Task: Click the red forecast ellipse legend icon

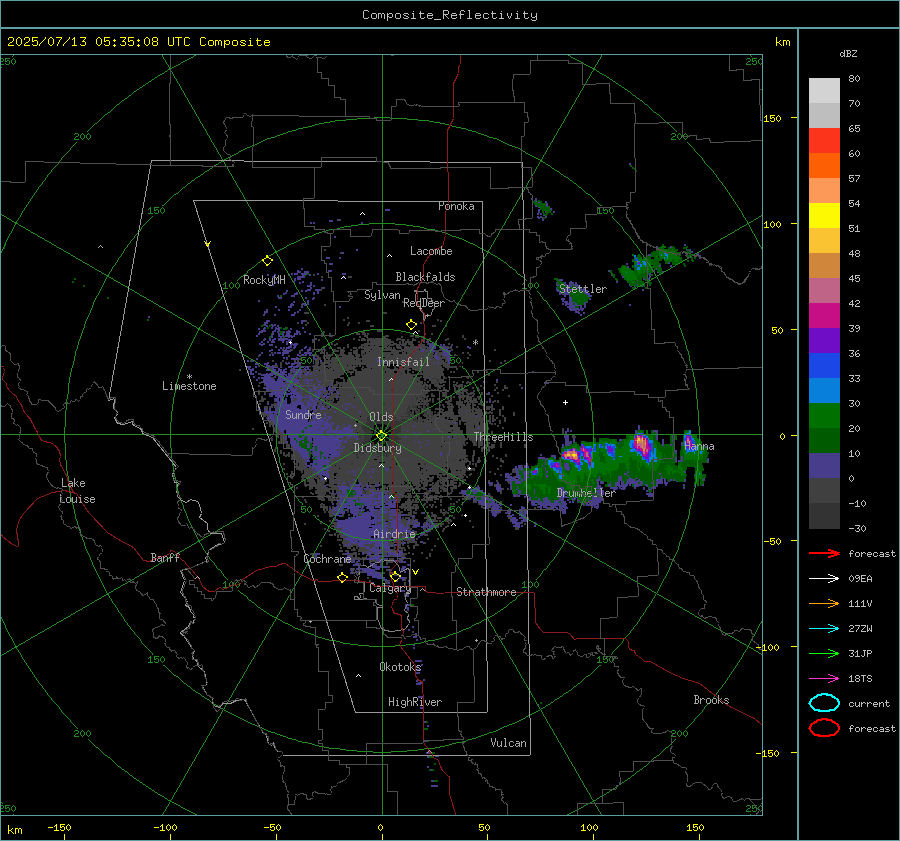Action: pos(824,728)
